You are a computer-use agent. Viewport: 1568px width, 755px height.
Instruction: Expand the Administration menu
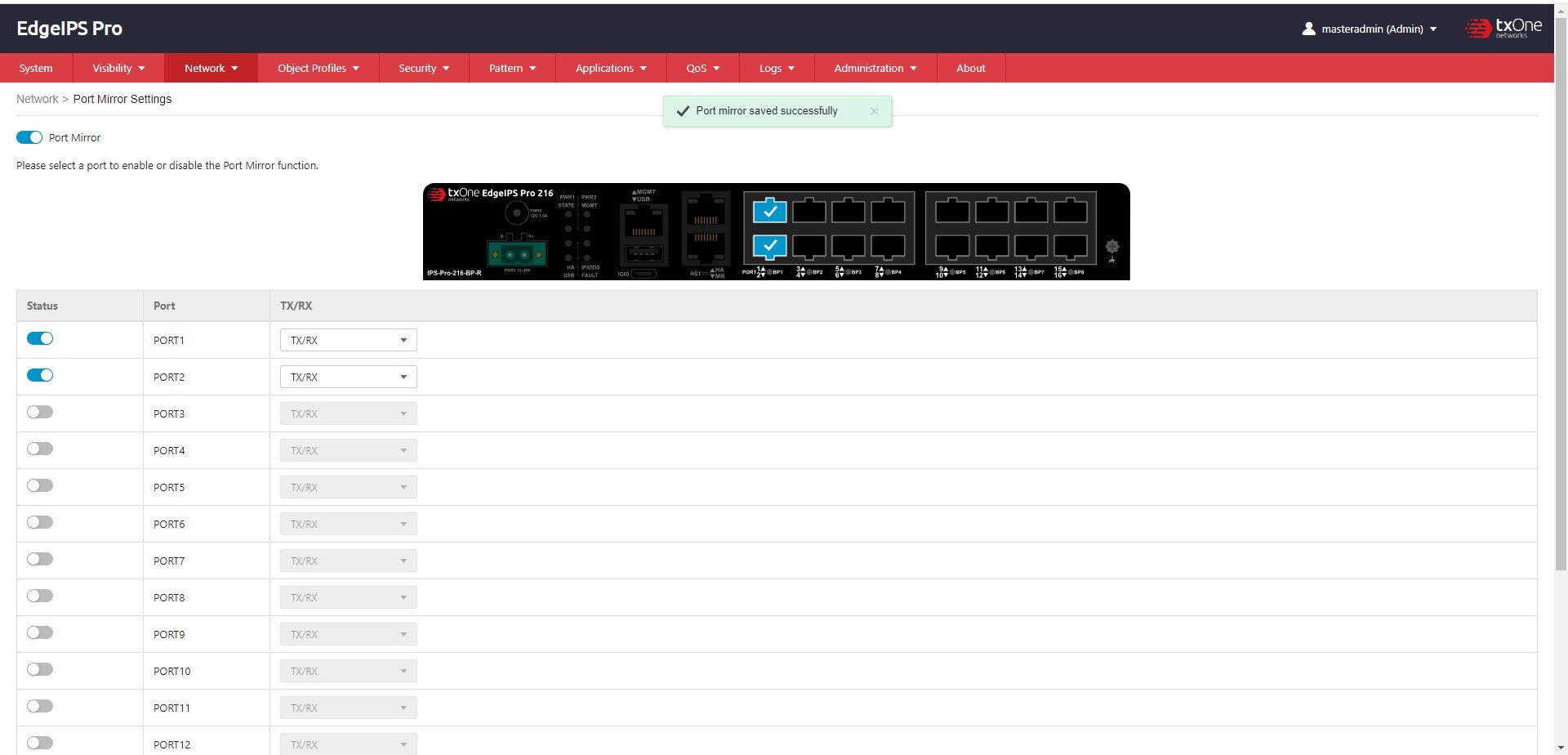874,68
